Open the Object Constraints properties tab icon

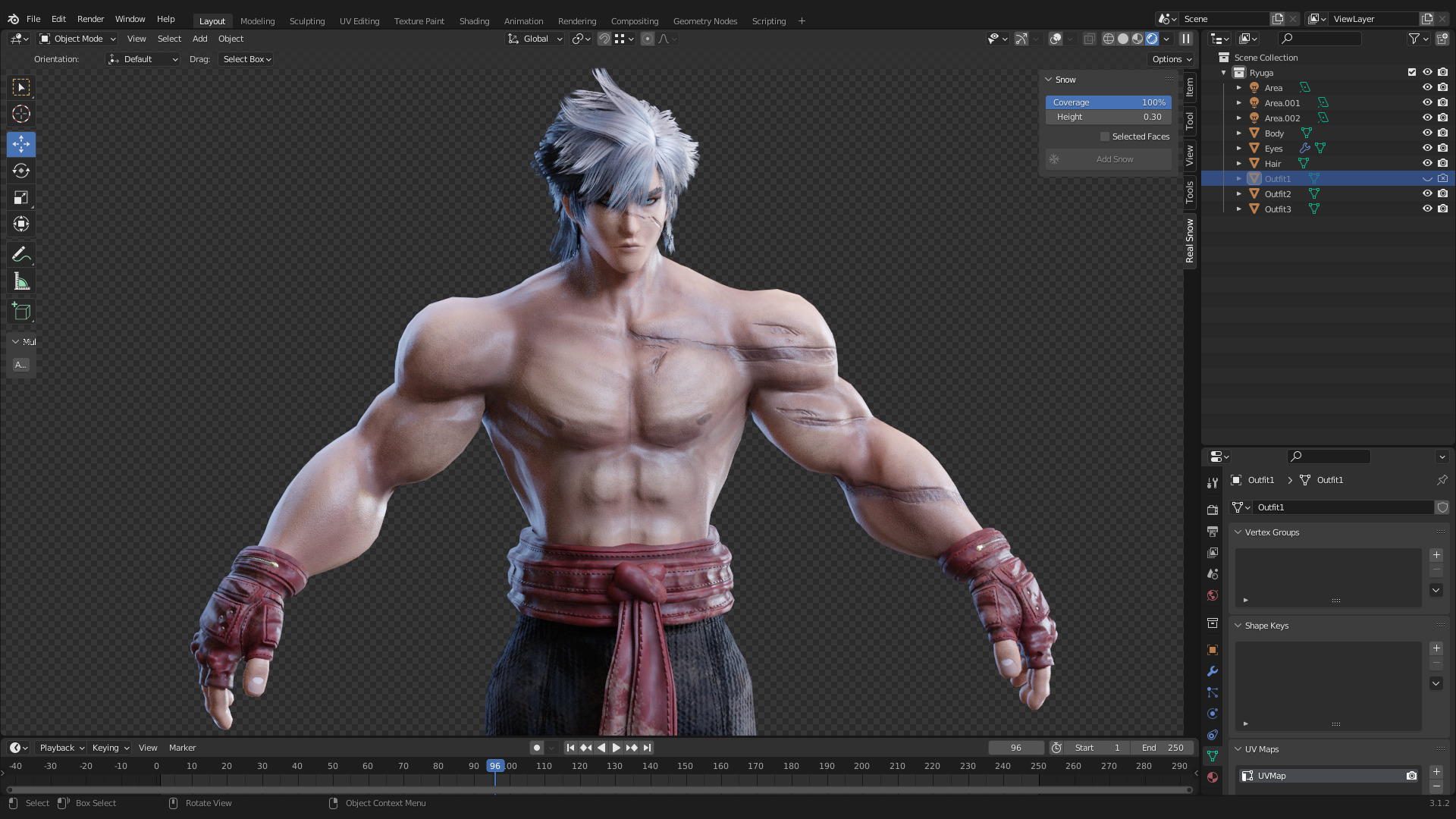(x=1213, y=735)
